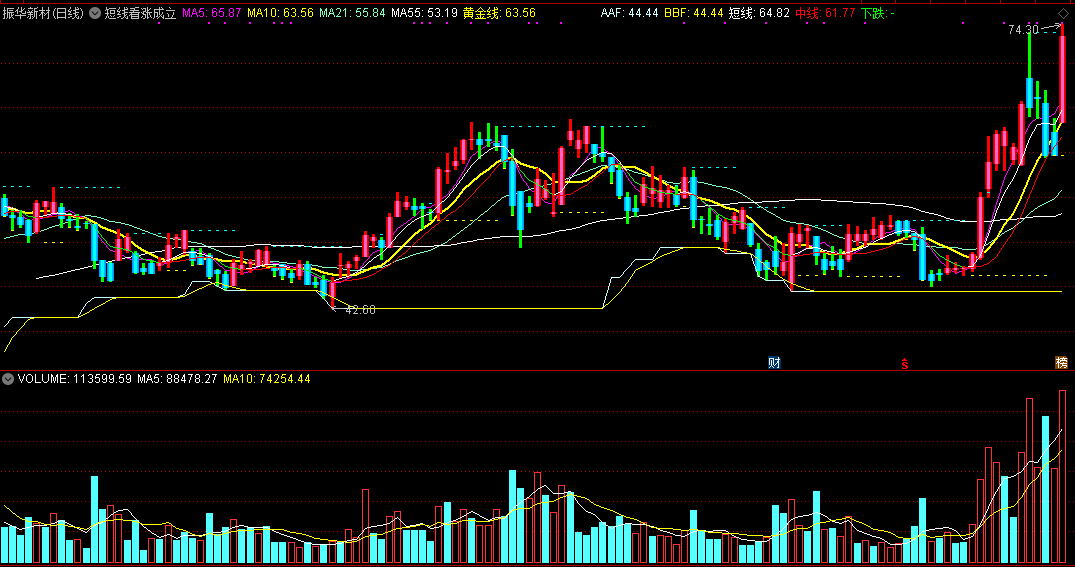Screen dimensions: 1075x567
Task: Click the 短线: 64.82 value
Action: (759, 13)
